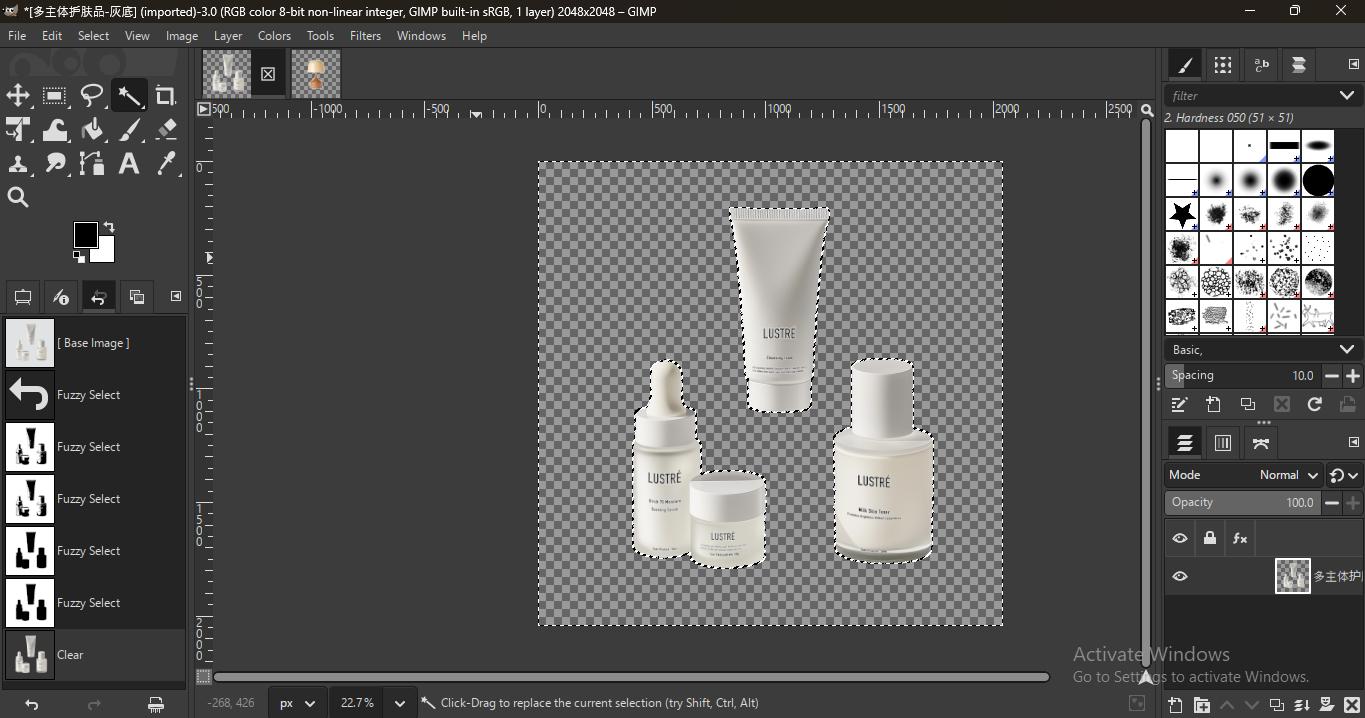Switch to the Channels tab
This screenshot has width=1365, height=718.
pyautogui.click(x=1222, y=443)
